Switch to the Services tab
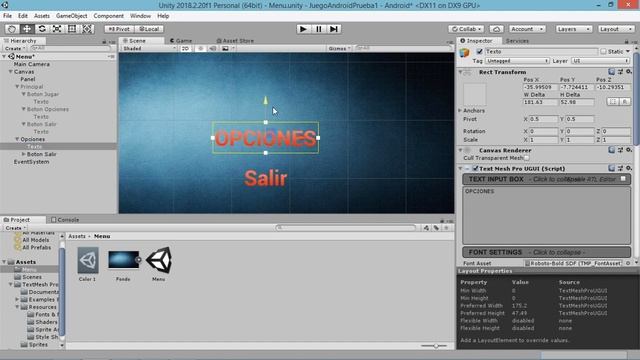The image size is (640, 360). [x=517, y=41]
